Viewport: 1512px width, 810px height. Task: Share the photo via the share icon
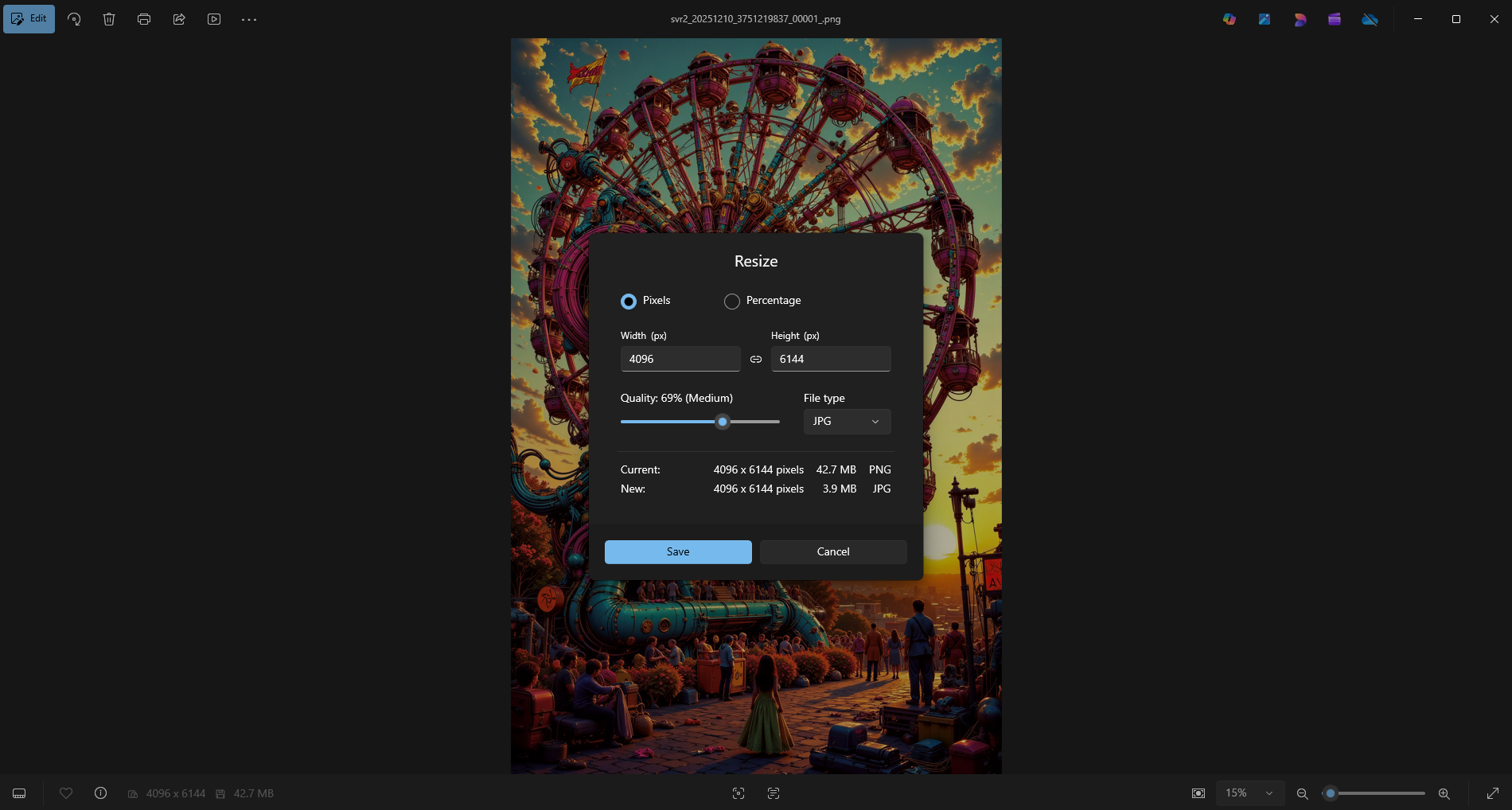(179, 19)
